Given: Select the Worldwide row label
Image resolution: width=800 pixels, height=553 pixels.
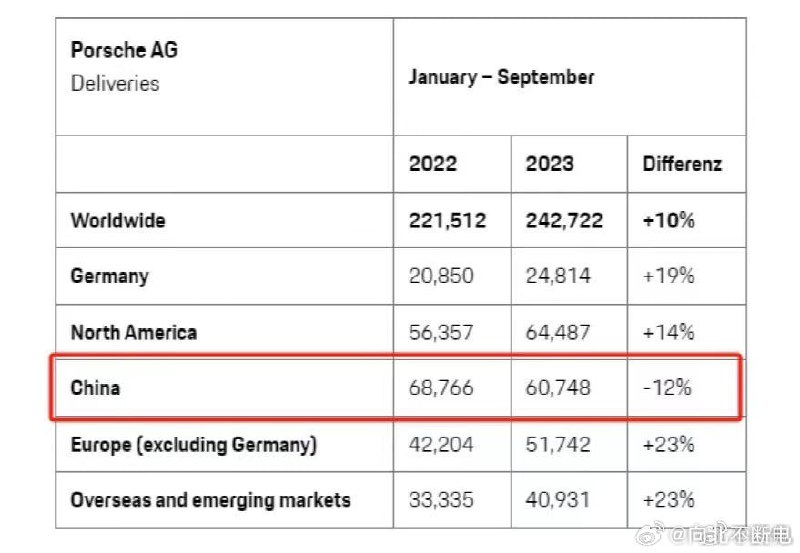Looking at the screenshot, I should tap(118, 220).
